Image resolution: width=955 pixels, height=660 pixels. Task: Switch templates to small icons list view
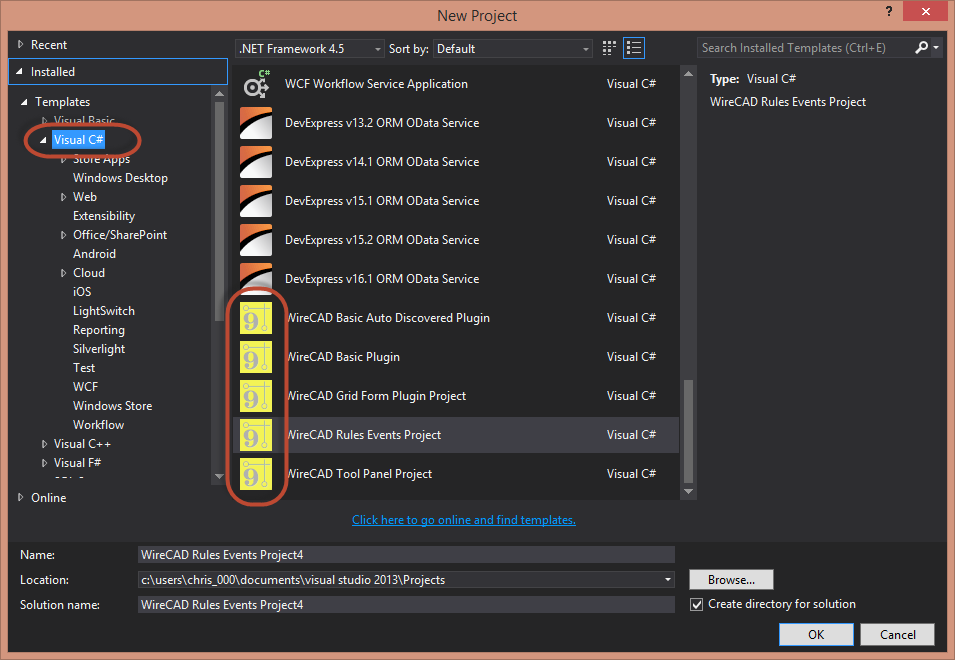point(634,48)
